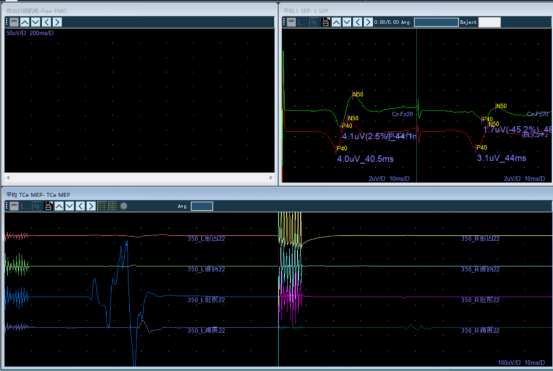
Task: Click the save icon in L SEP toolbar
Action: click(x=326, y=22)
